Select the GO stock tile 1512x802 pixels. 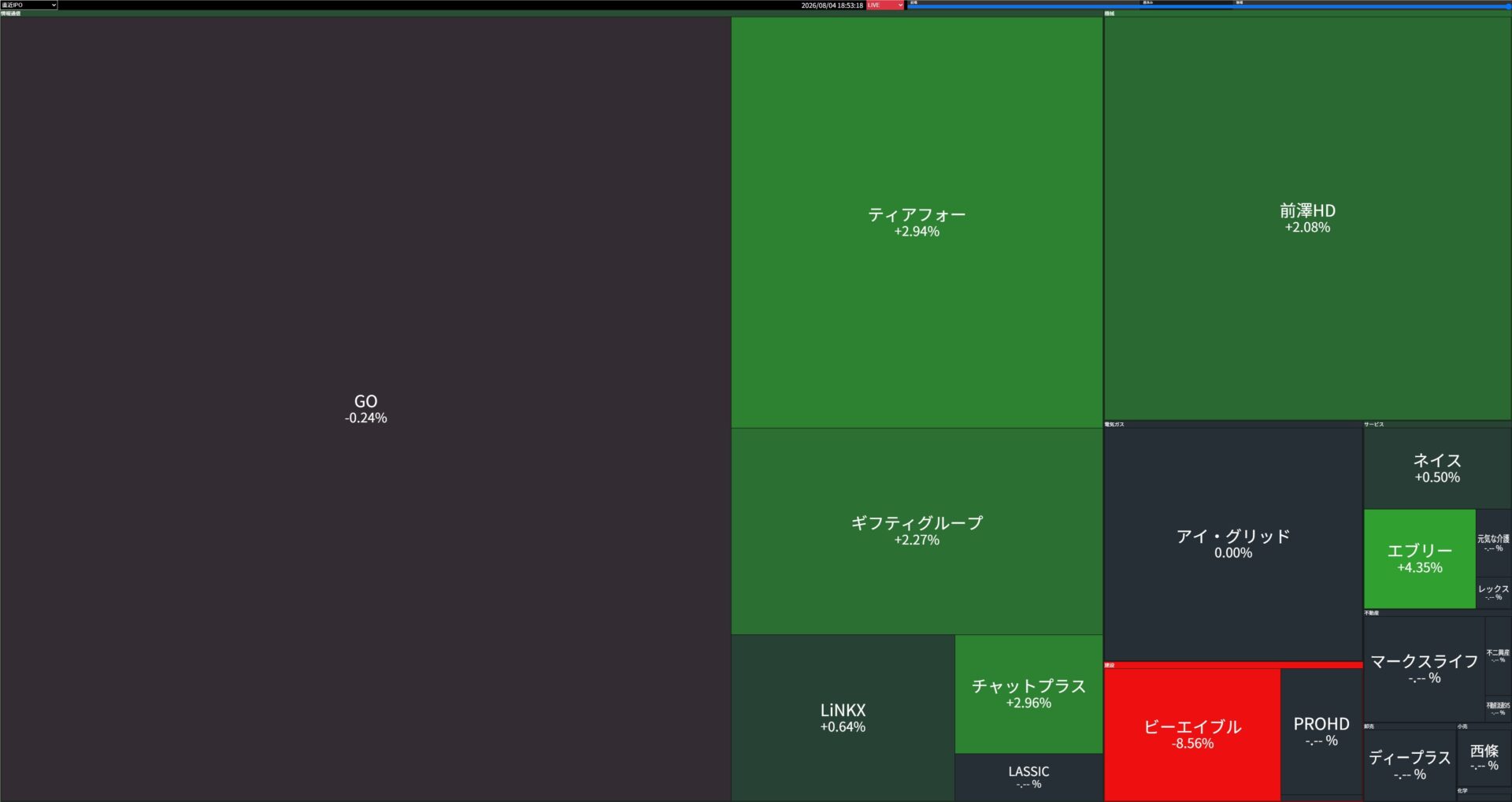(x=365, y=409)
